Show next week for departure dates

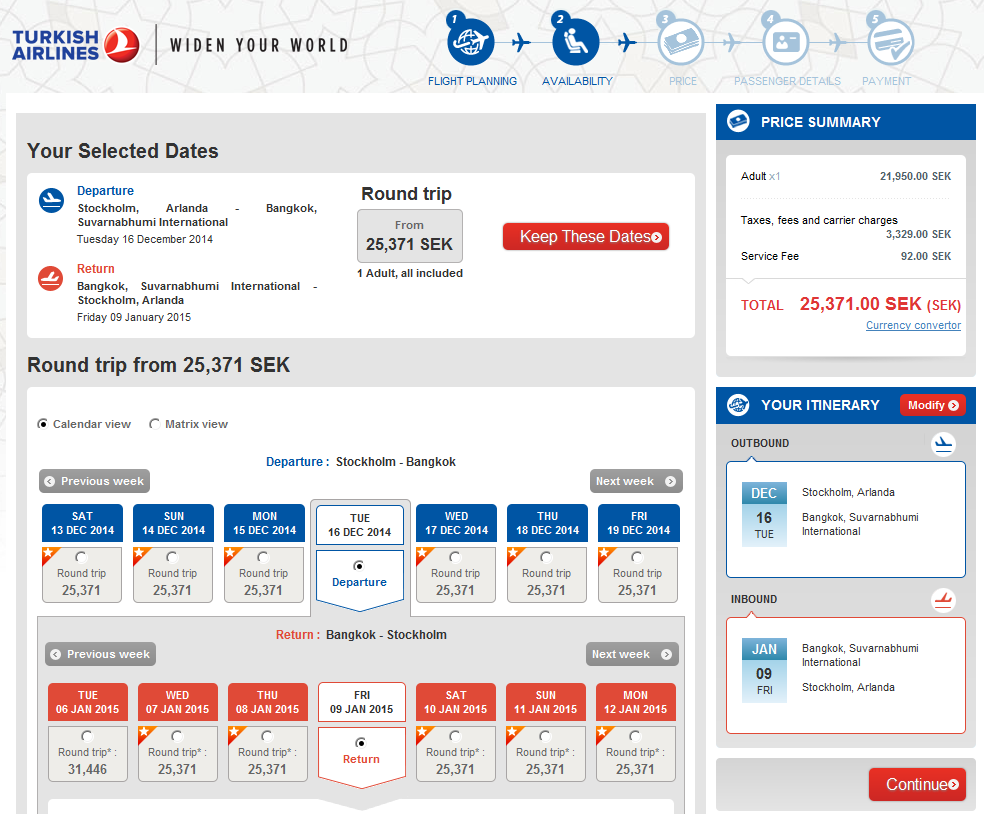[x=636, y=481]
